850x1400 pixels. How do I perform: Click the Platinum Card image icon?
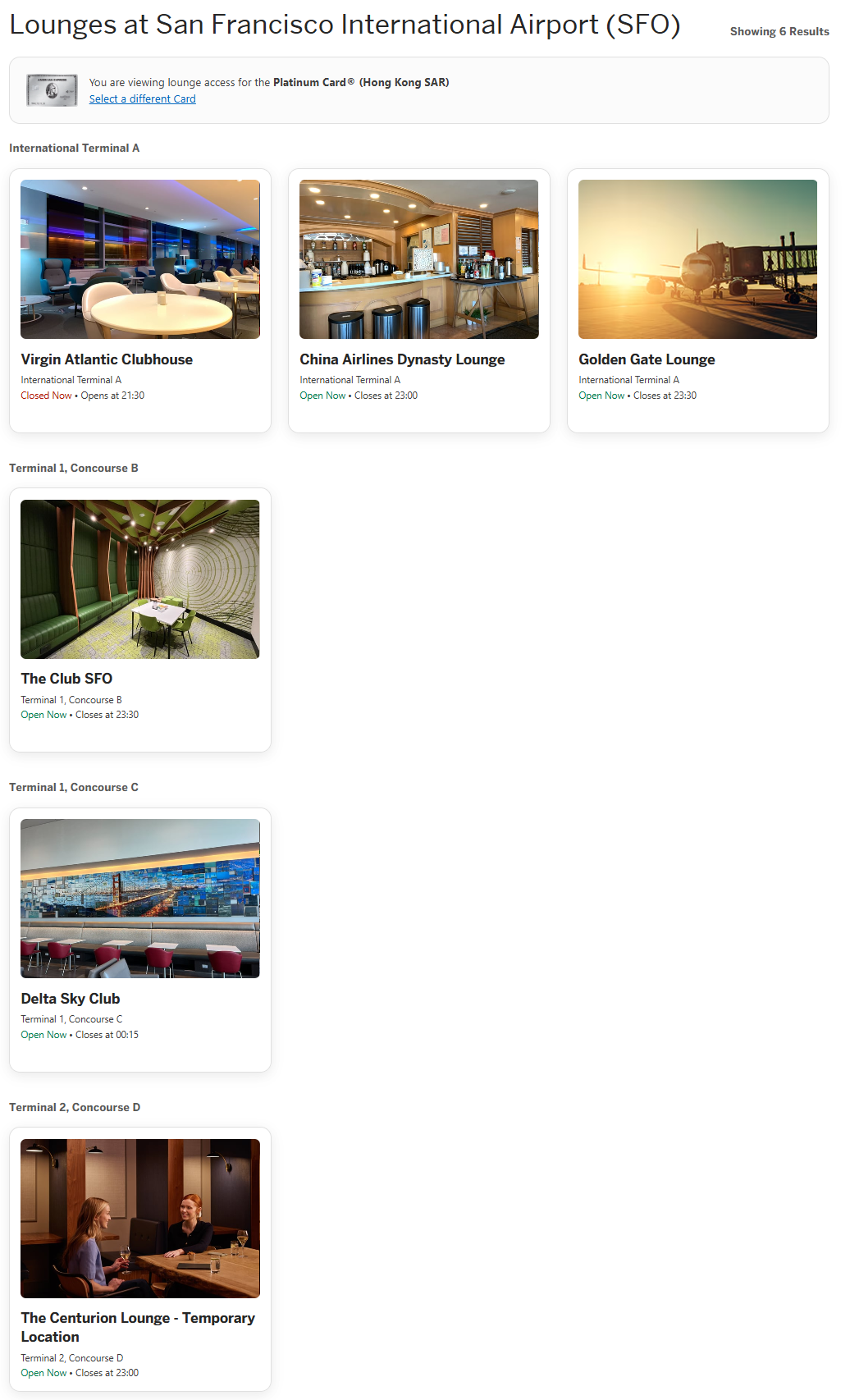[52, 90]
